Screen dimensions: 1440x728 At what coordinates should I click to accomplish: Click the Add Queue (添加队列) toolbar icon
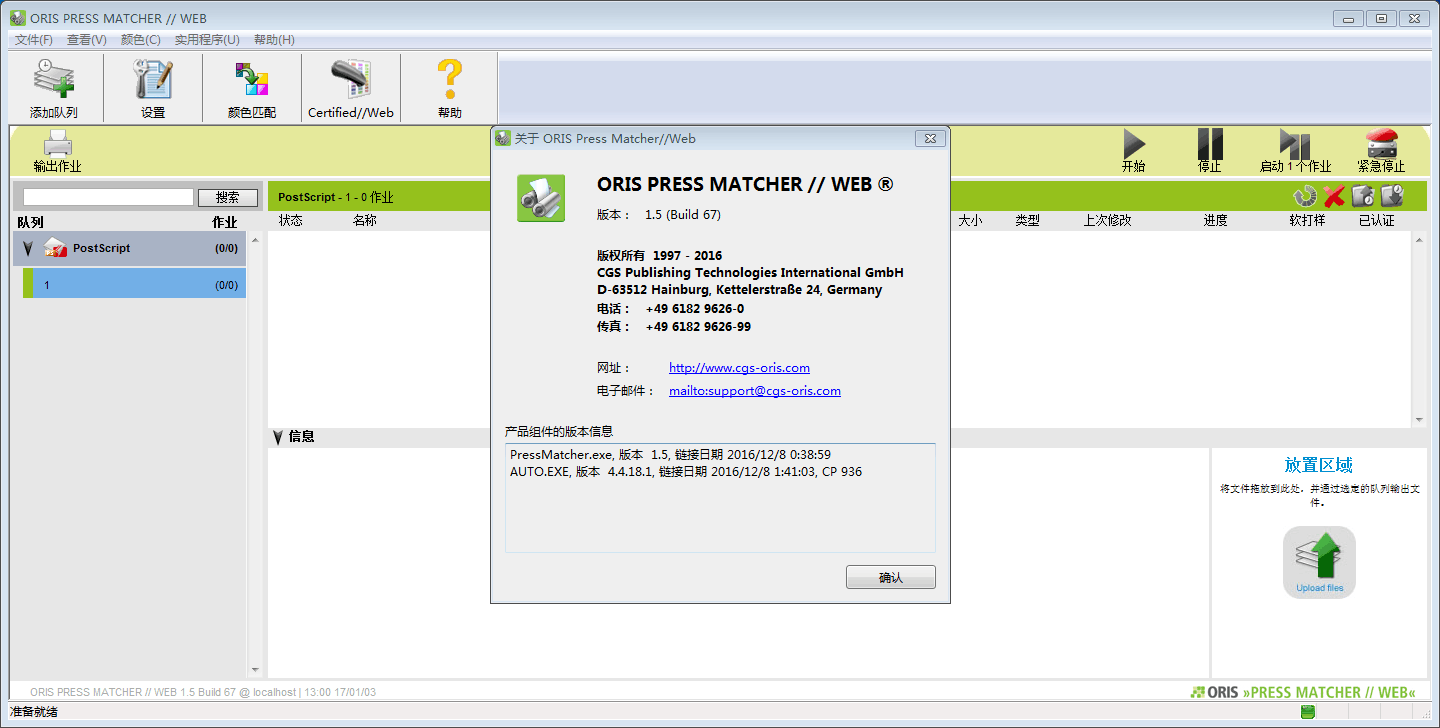pyautogui.click(x=54, y=79)
